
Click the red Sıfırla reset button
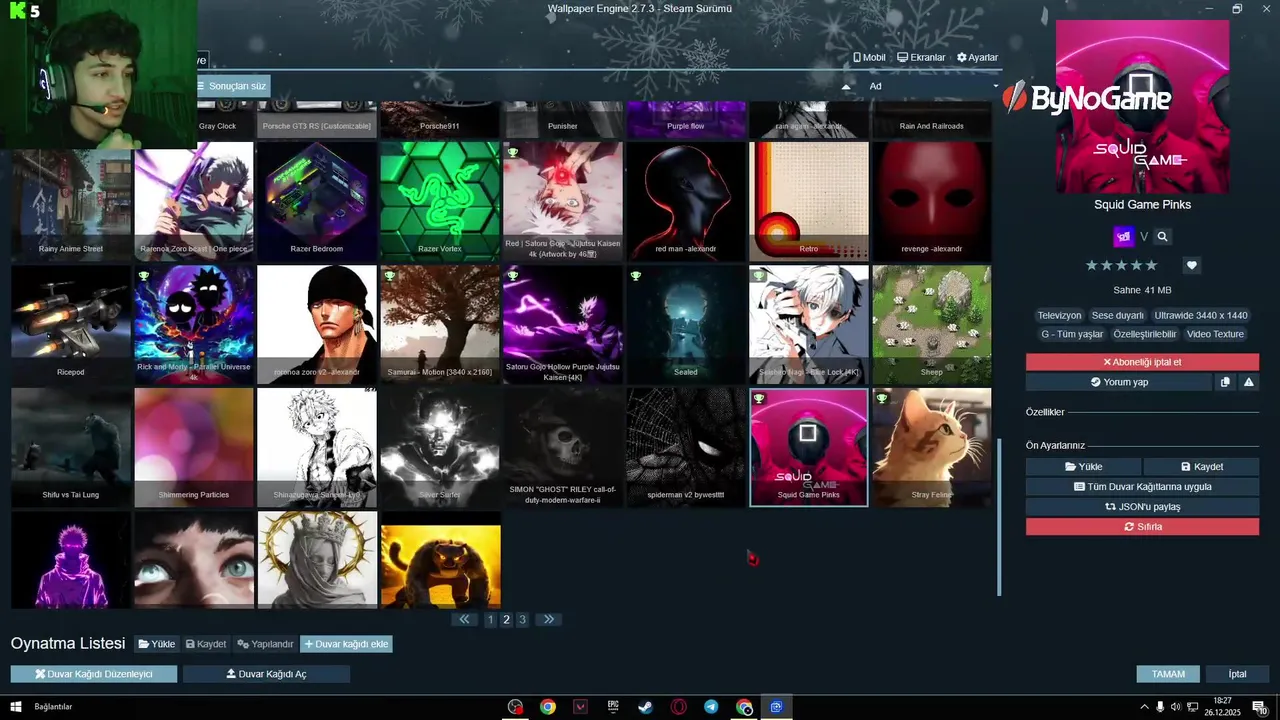click(x=1142, y=527)
